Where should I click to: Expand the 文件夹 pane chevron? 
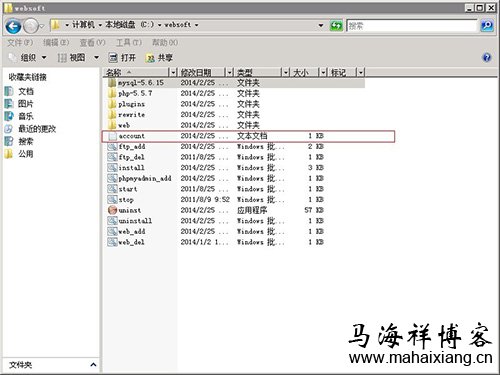tap(93, 365)
